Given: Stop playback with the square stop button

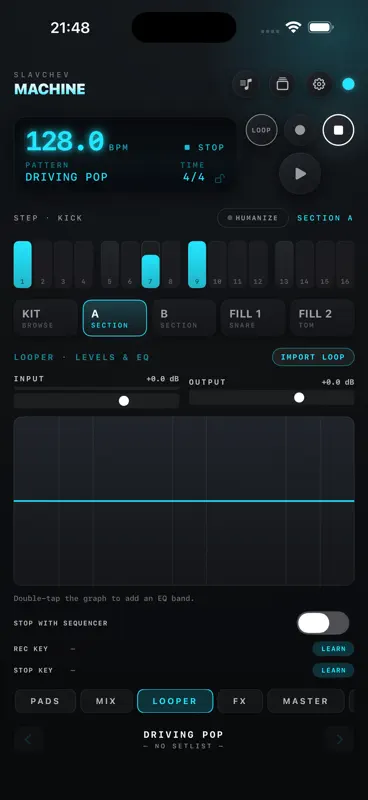Looking at the screenshot, I should tap(338, 130).
